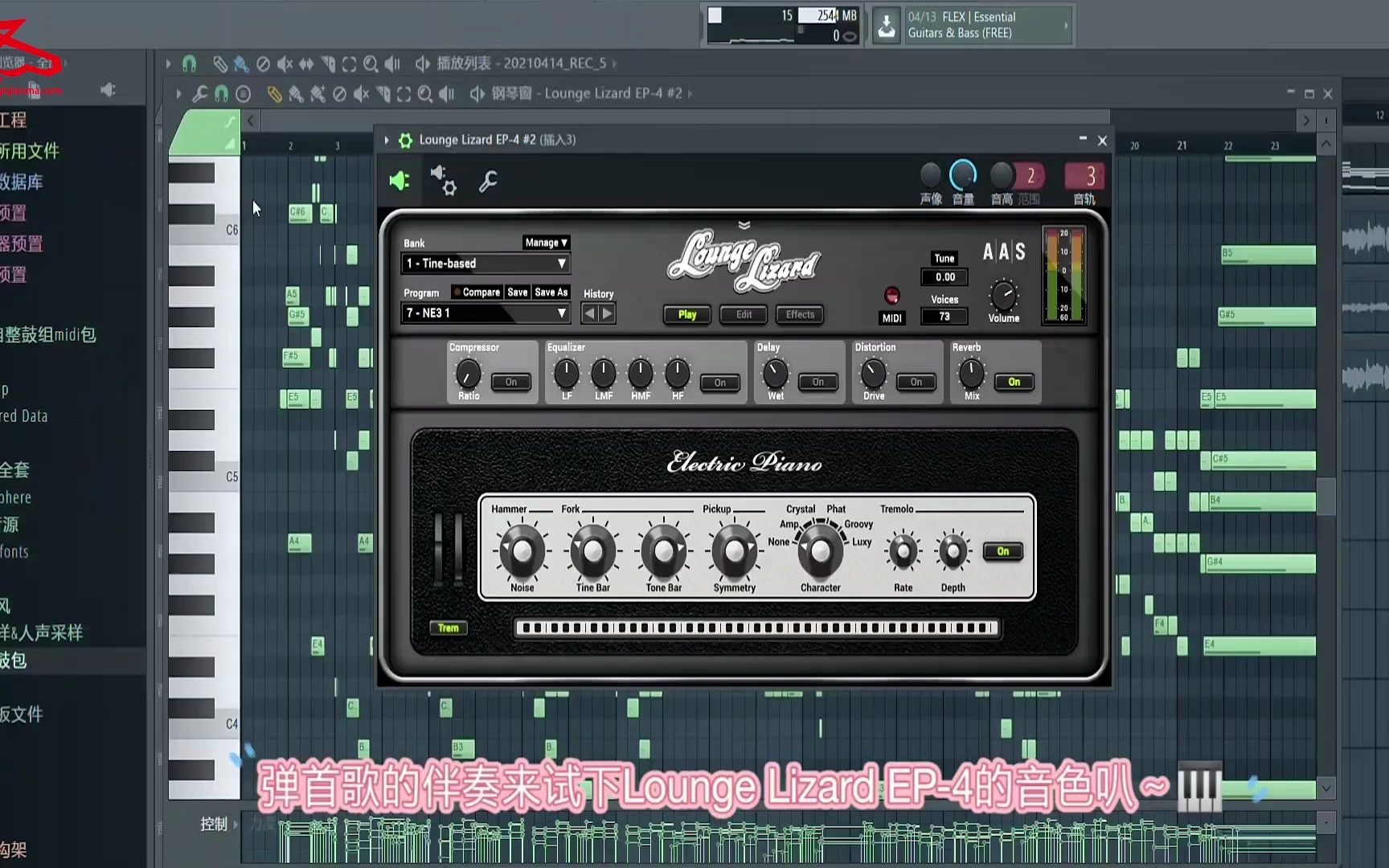The width and height of the screenshot is (1389, 868).
Task: Toggle the playlist snap magnet icon
Action: (x=189, y=63)
